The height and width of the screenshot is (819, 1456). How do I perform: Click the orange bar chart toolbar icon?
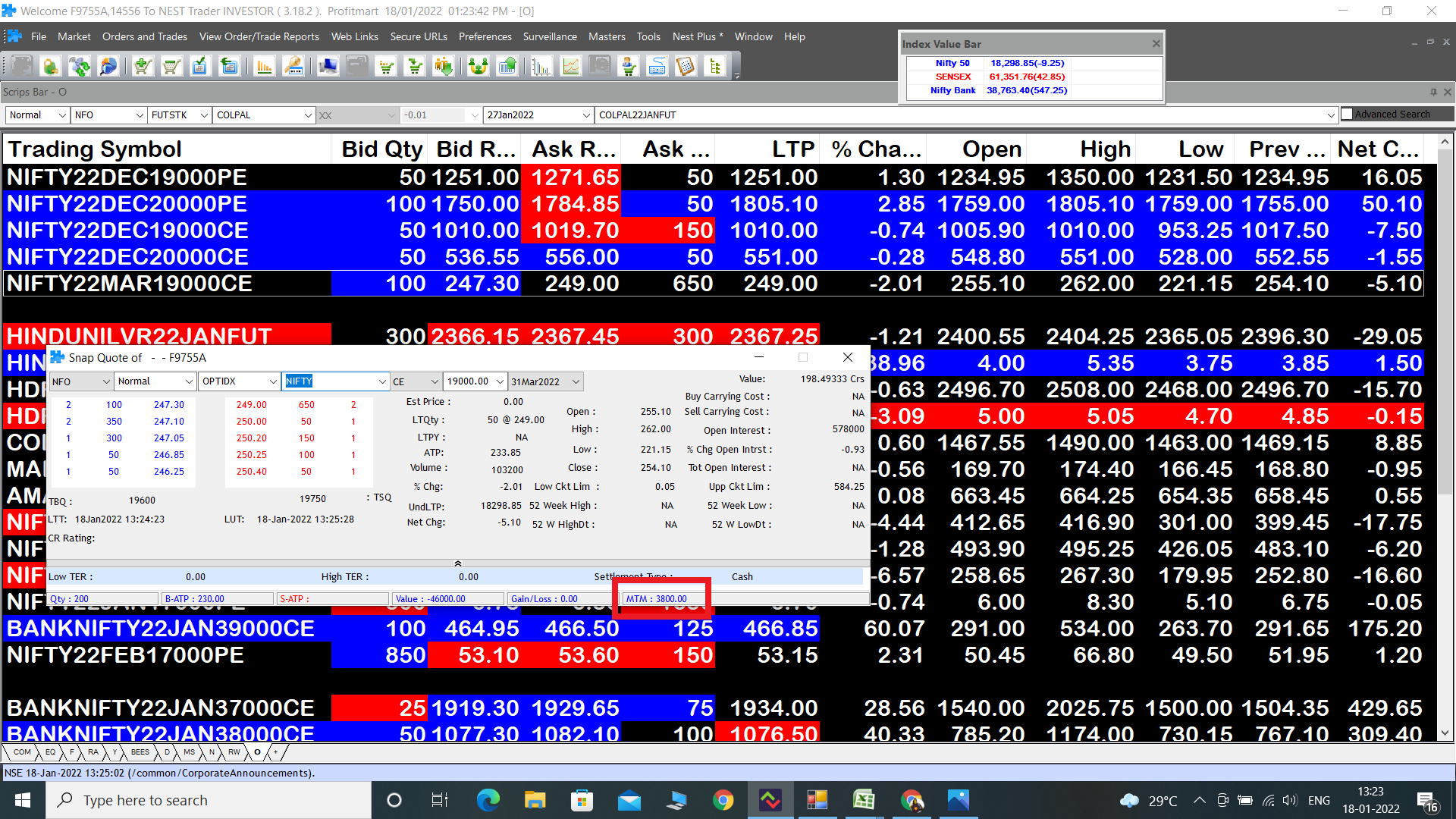[x=264, y=67]
